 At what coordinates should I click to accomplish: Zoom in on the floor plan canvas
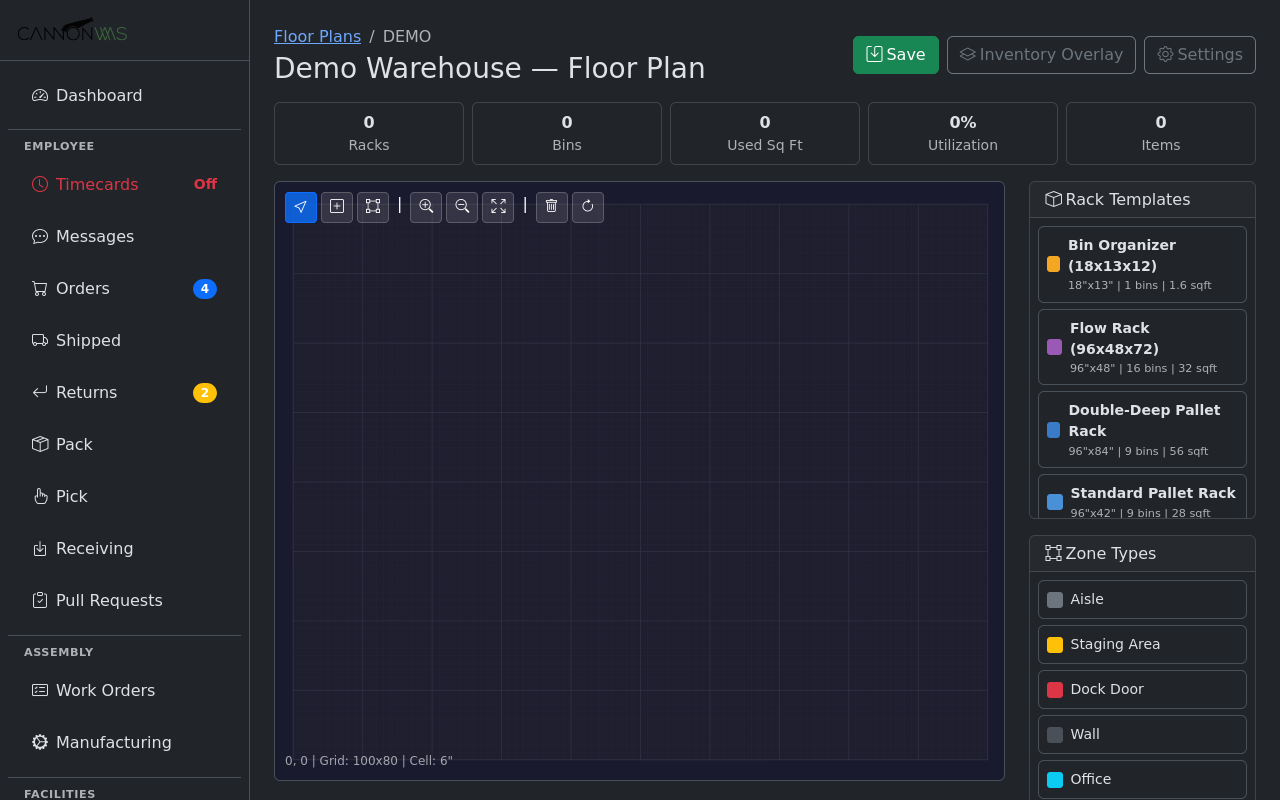426,207
